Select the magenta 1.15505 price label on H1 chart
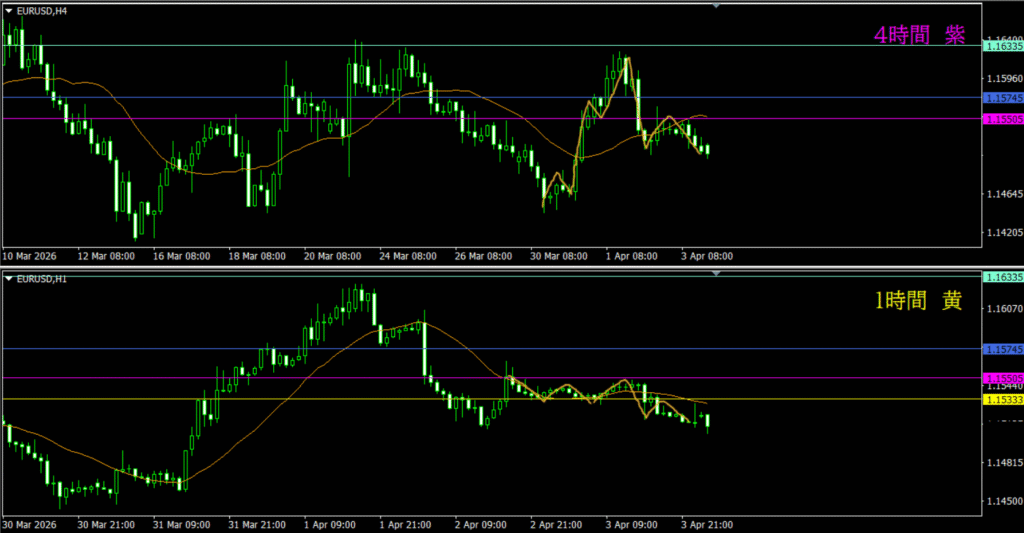Screen dimensions: 1024x533 pyautogui.click(x=1003, y=378)
